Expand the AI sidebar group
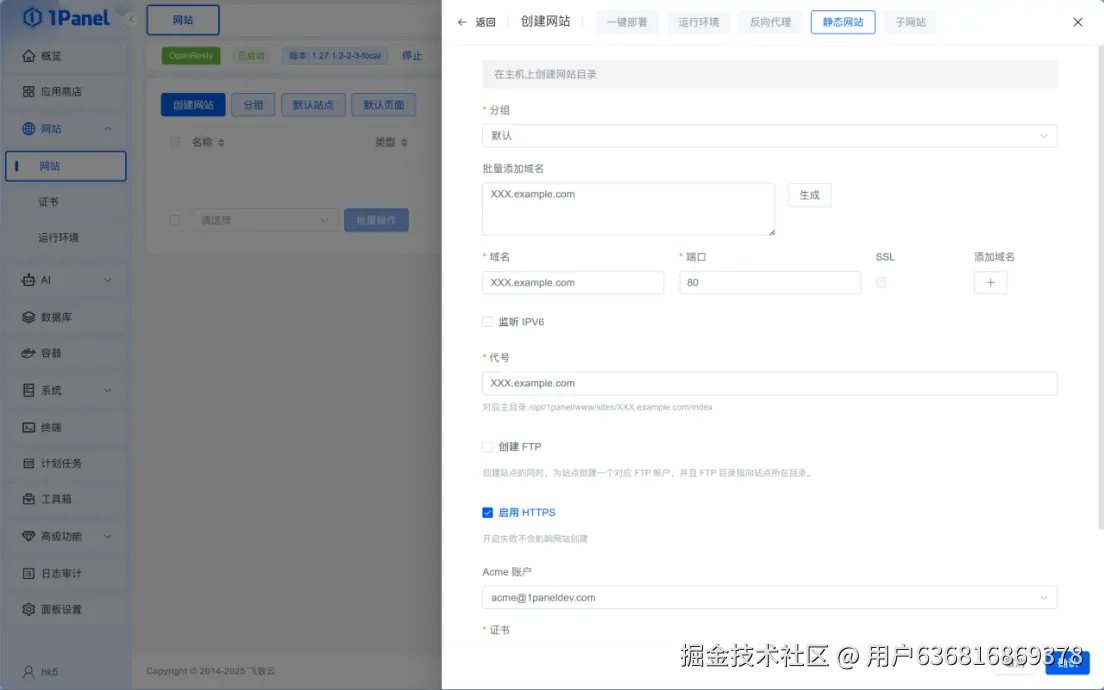The image size is (1104, 690). pos(108,280)
